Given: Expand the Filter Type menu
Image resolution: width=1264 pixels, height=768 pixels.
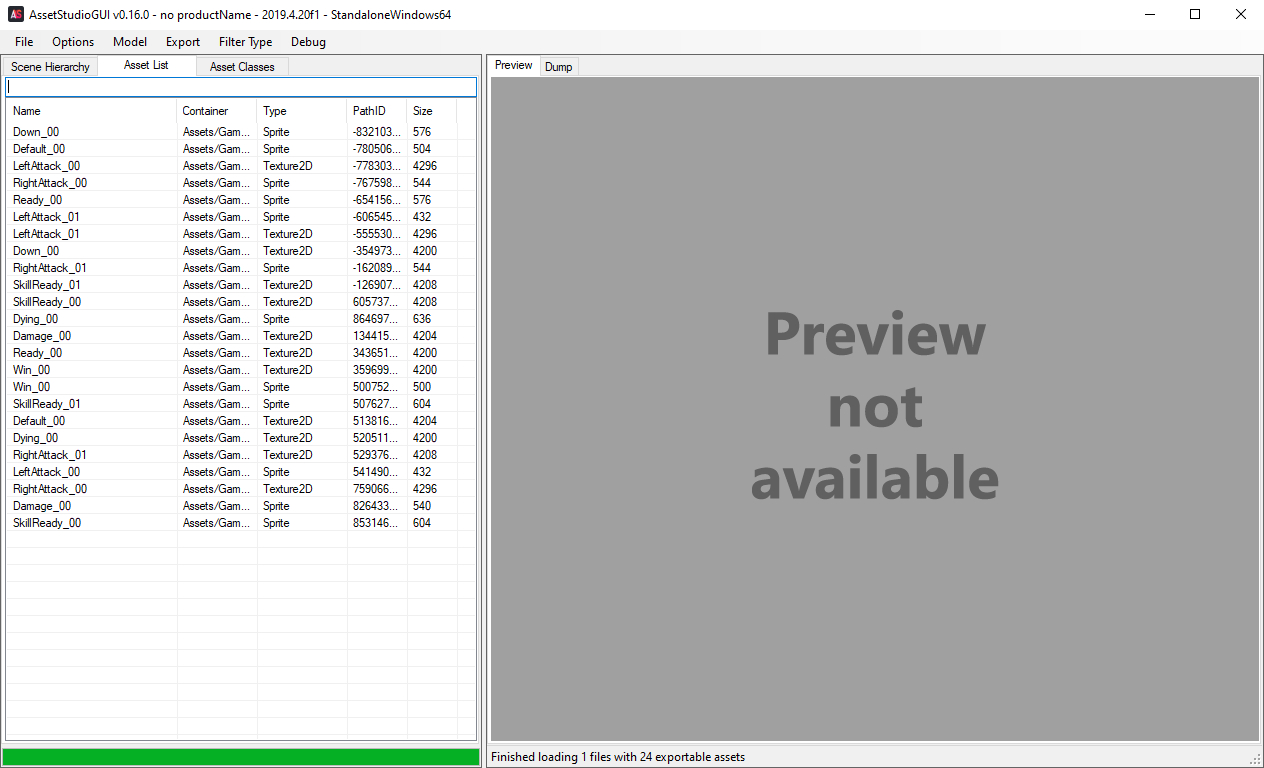Looking at the screenshot, I should click(x=245, y=42).
